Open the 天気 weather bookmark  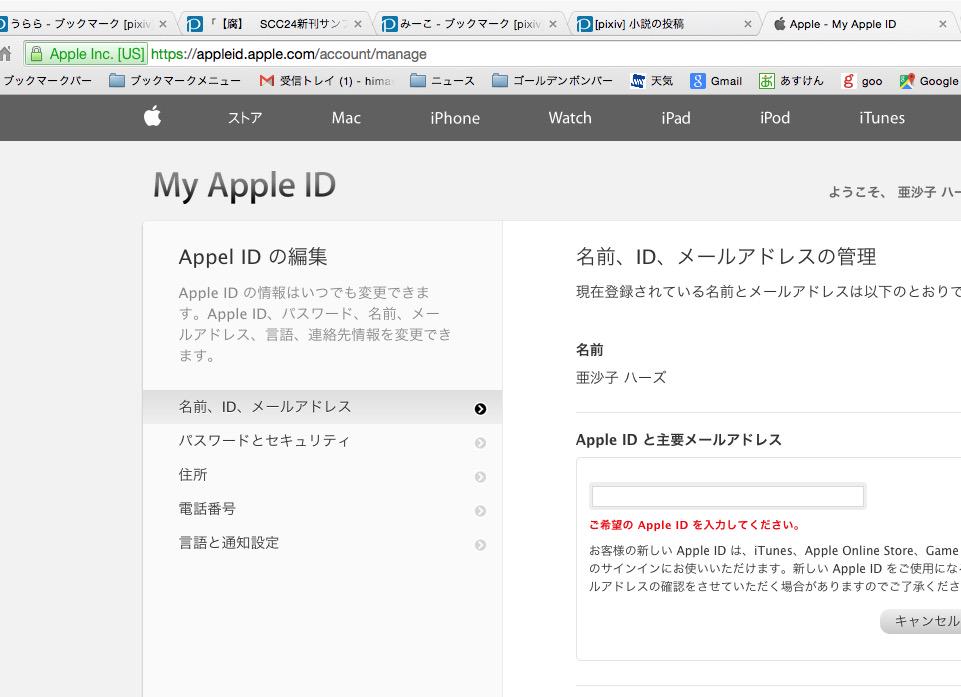(x=651, y=81)
